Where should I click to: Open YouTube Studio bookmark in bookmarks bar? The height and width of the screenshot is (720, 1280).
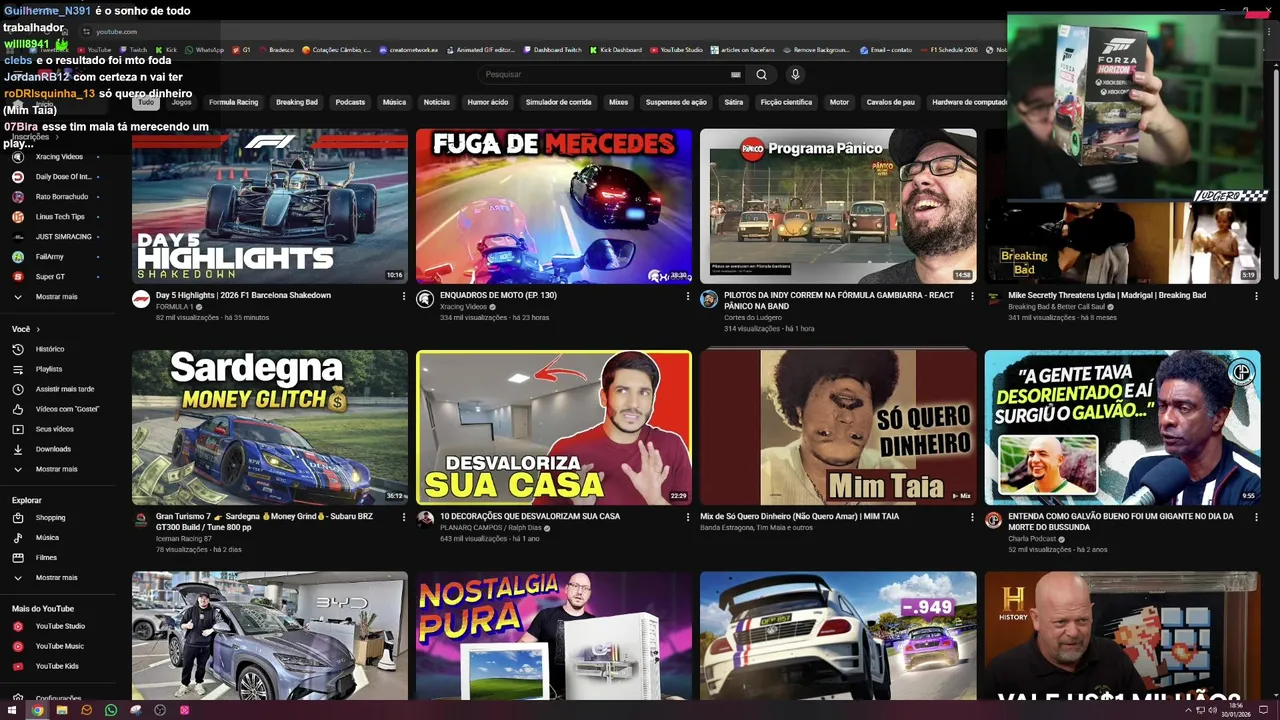point(676,49)
